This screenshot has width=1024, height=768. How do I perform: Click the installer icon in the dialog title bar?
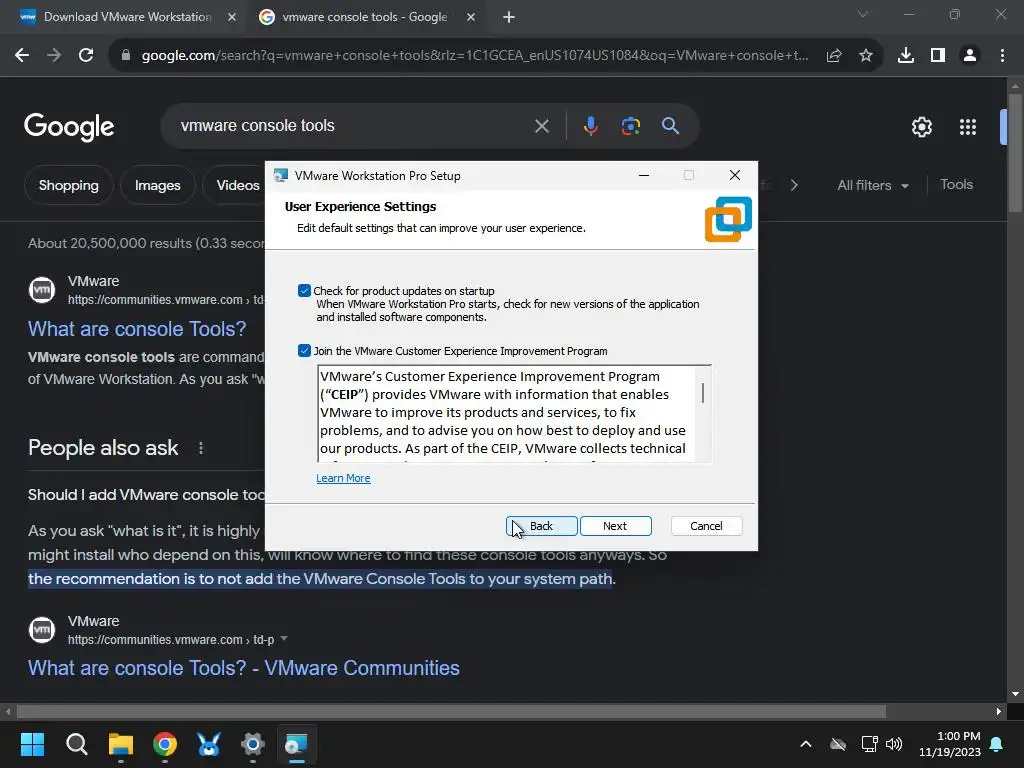[x=281, y=175]
